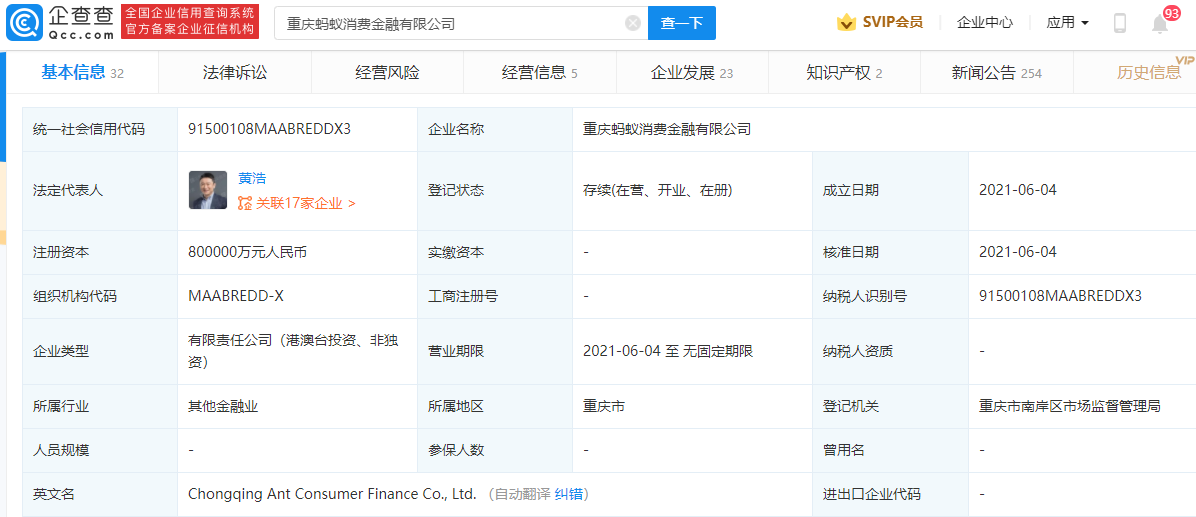Switch to the 基本信息 tab
1196x517 pixels.
(x=82, y=73)
